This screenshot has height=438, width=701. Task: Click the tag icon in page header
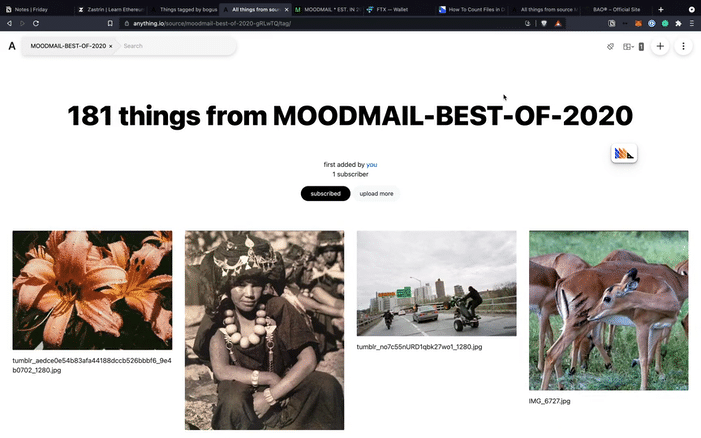tap(610, 46)
